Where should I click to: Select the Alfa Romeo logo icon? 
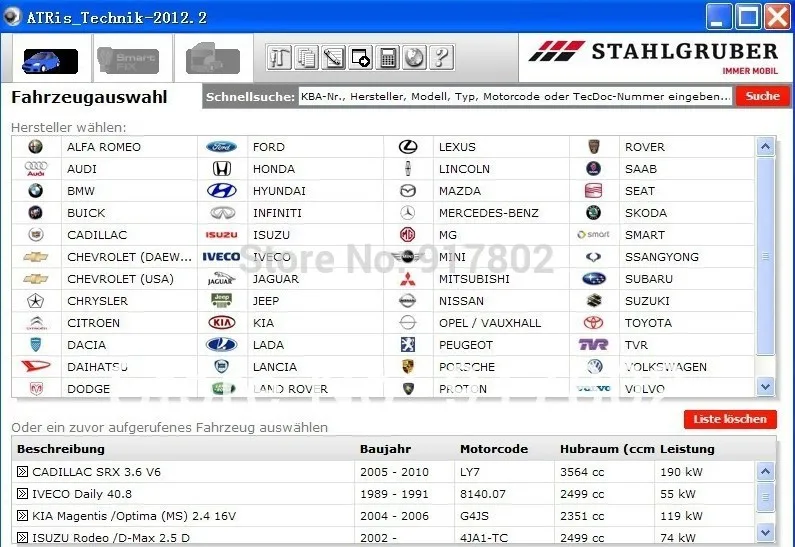pos(35,147)
